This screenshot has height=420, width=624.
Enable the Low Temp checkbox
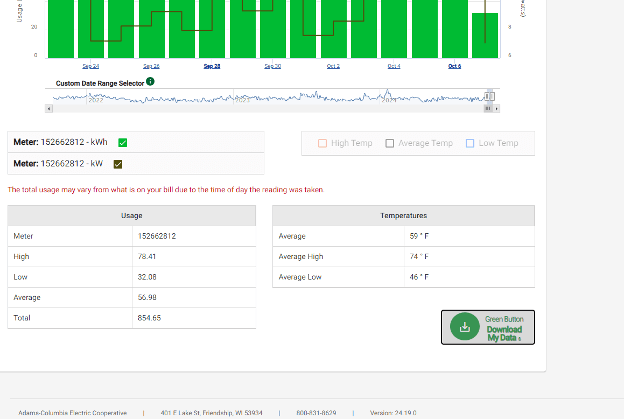click(470, 143)
